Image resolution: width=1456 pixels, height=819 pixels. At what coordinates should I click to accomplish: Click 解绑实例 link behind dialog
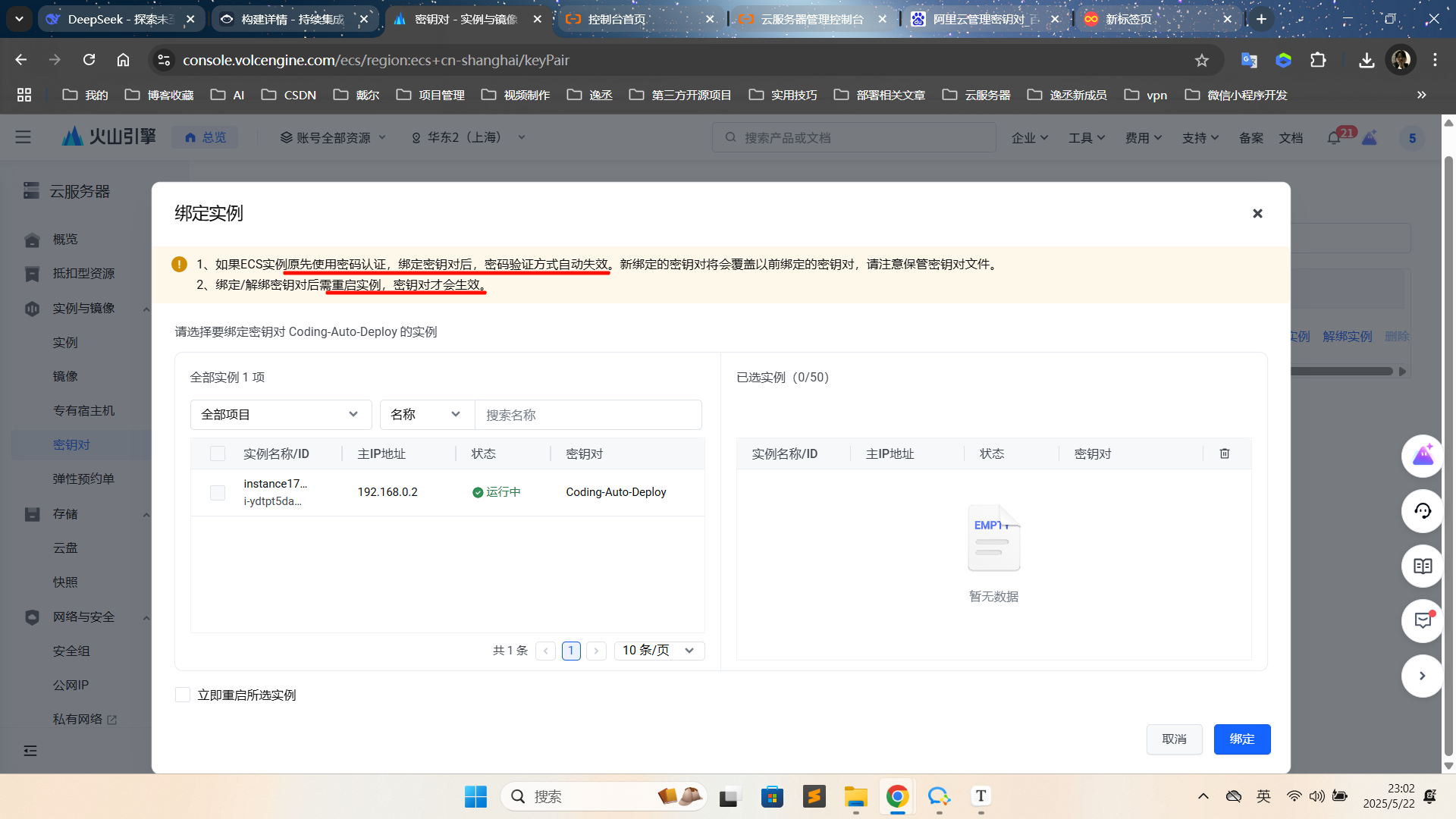(x=1348, y=336)
